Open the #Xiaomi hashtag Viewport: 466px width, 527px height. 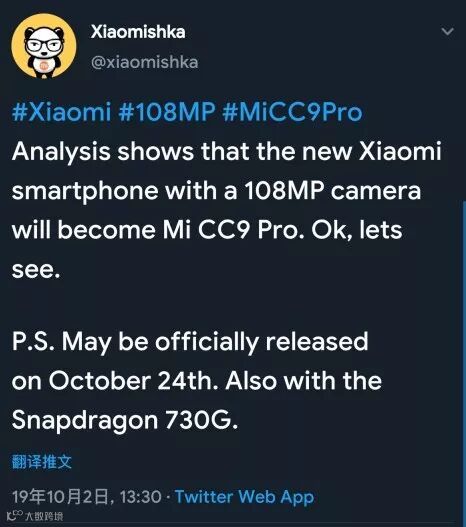click(61, 112)
